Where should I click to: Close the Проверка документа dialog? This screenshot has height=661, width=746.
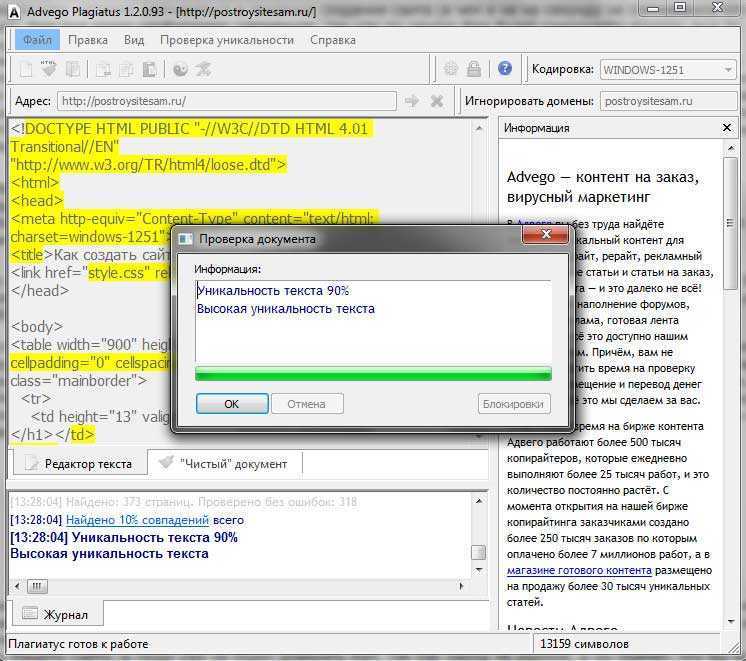point(545,234)
